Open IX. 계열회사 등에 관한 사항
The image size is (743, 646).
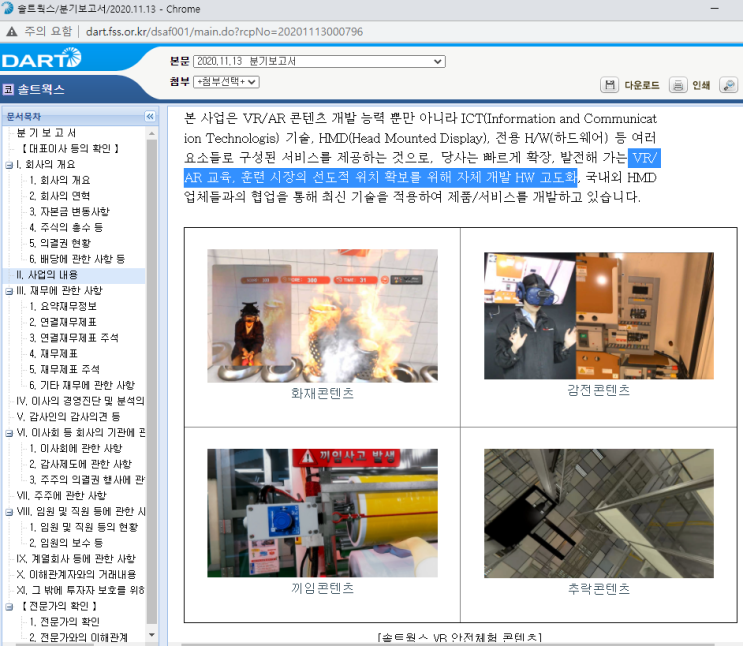(x=76, y=559)
